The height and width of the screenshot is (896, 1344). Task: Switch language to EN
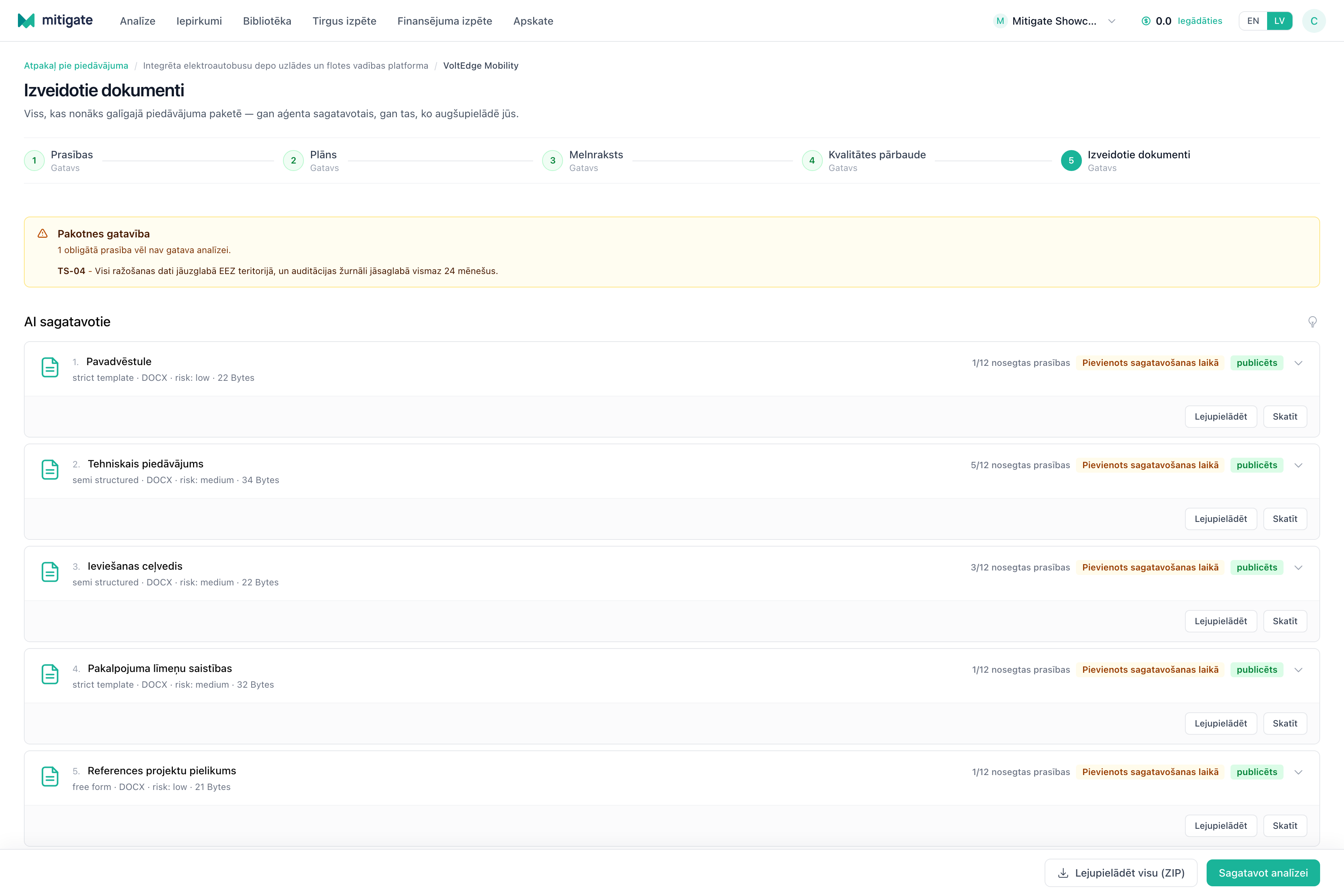(1253, 21)
